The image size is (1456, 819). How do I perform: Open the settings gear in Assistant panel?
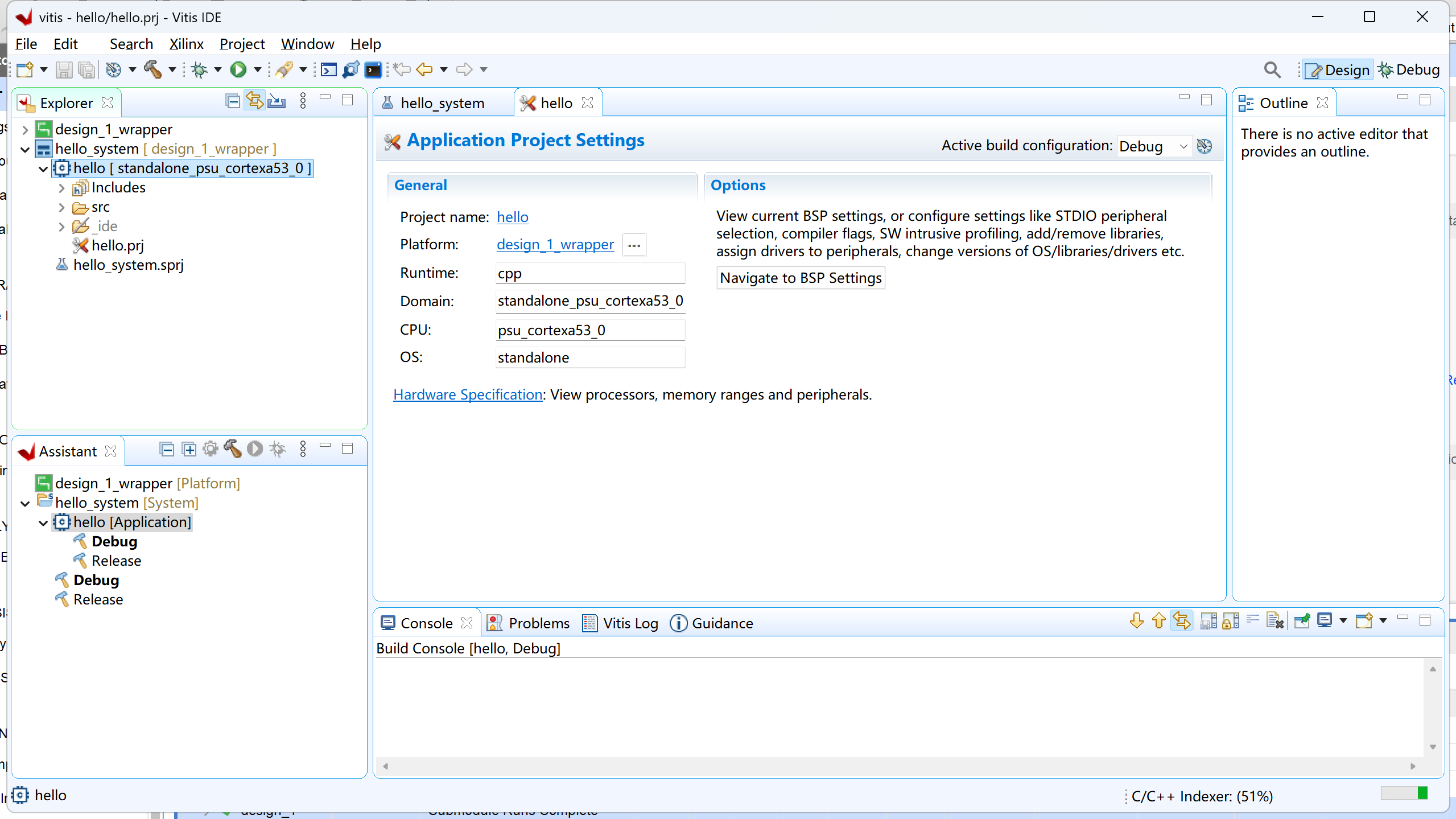tap(211, 449)
